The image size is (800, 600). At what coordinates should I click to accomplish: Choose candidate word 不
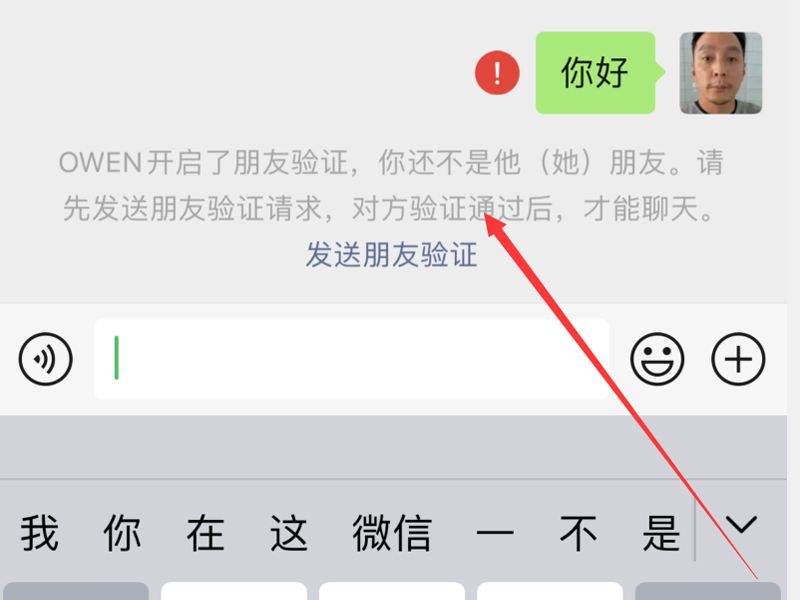[578, 533]
